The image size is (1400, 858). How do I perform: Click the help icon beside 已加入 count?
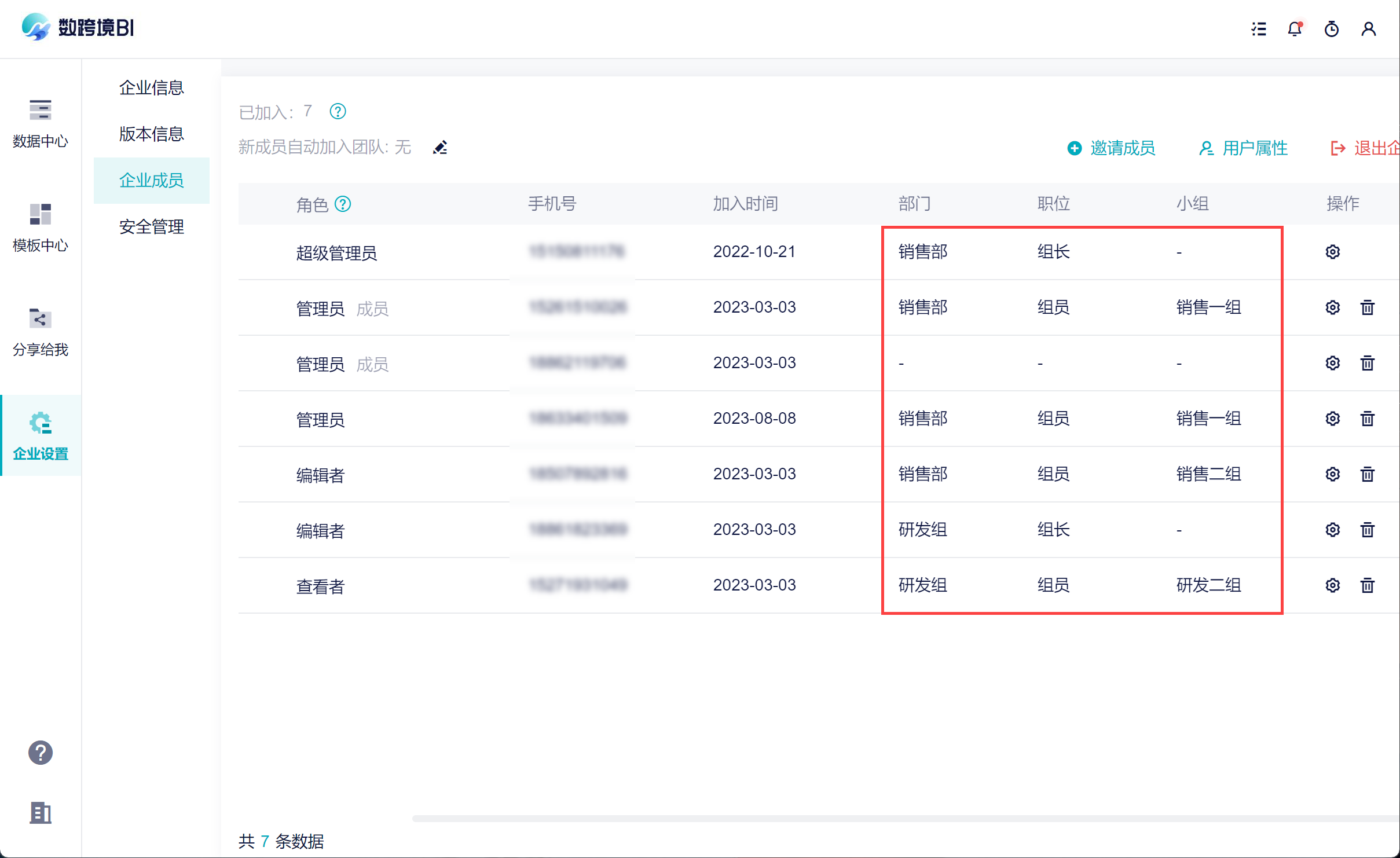pos(338,111)
